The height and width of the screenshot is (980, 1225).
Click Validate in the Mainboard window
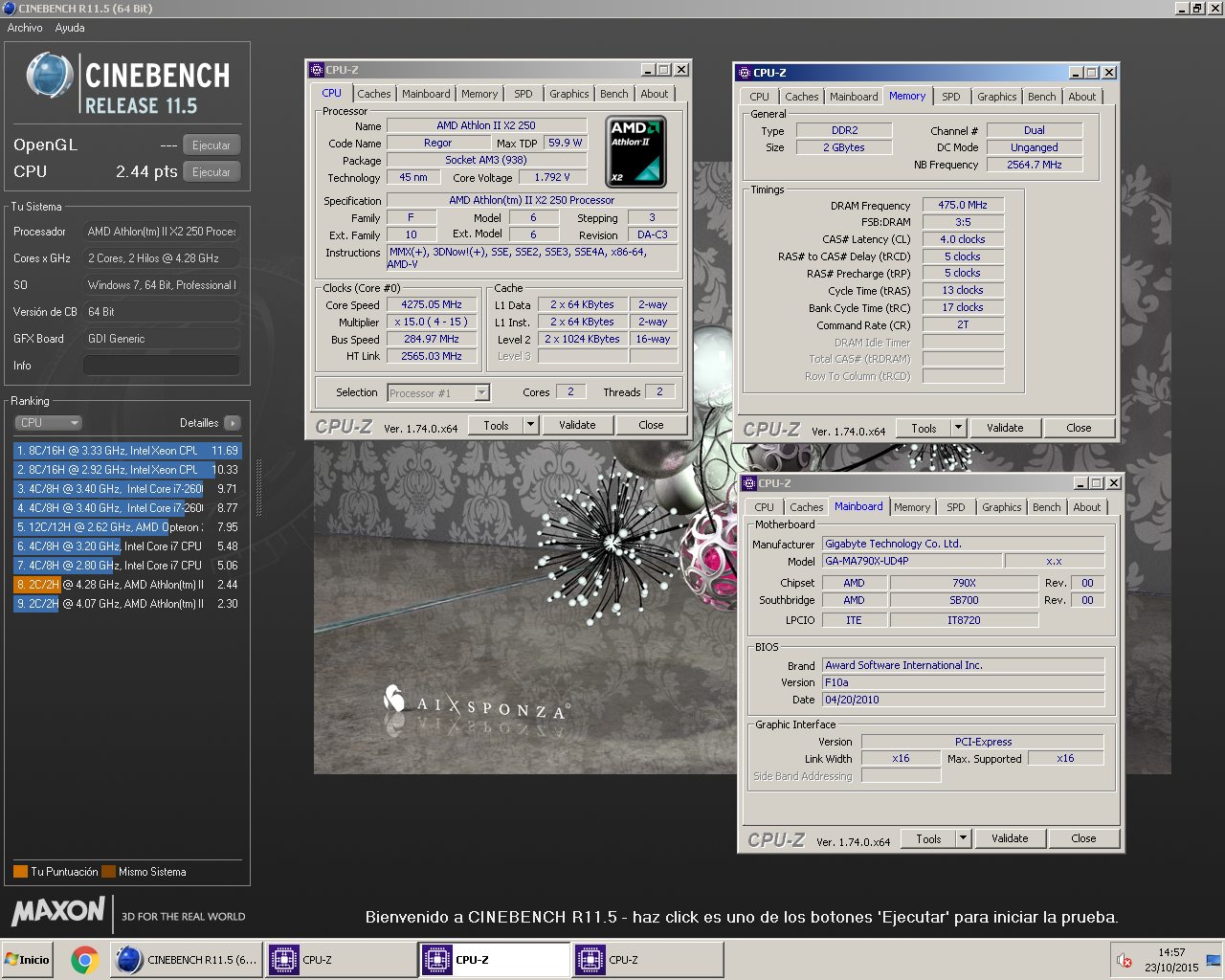[1010, 839]
